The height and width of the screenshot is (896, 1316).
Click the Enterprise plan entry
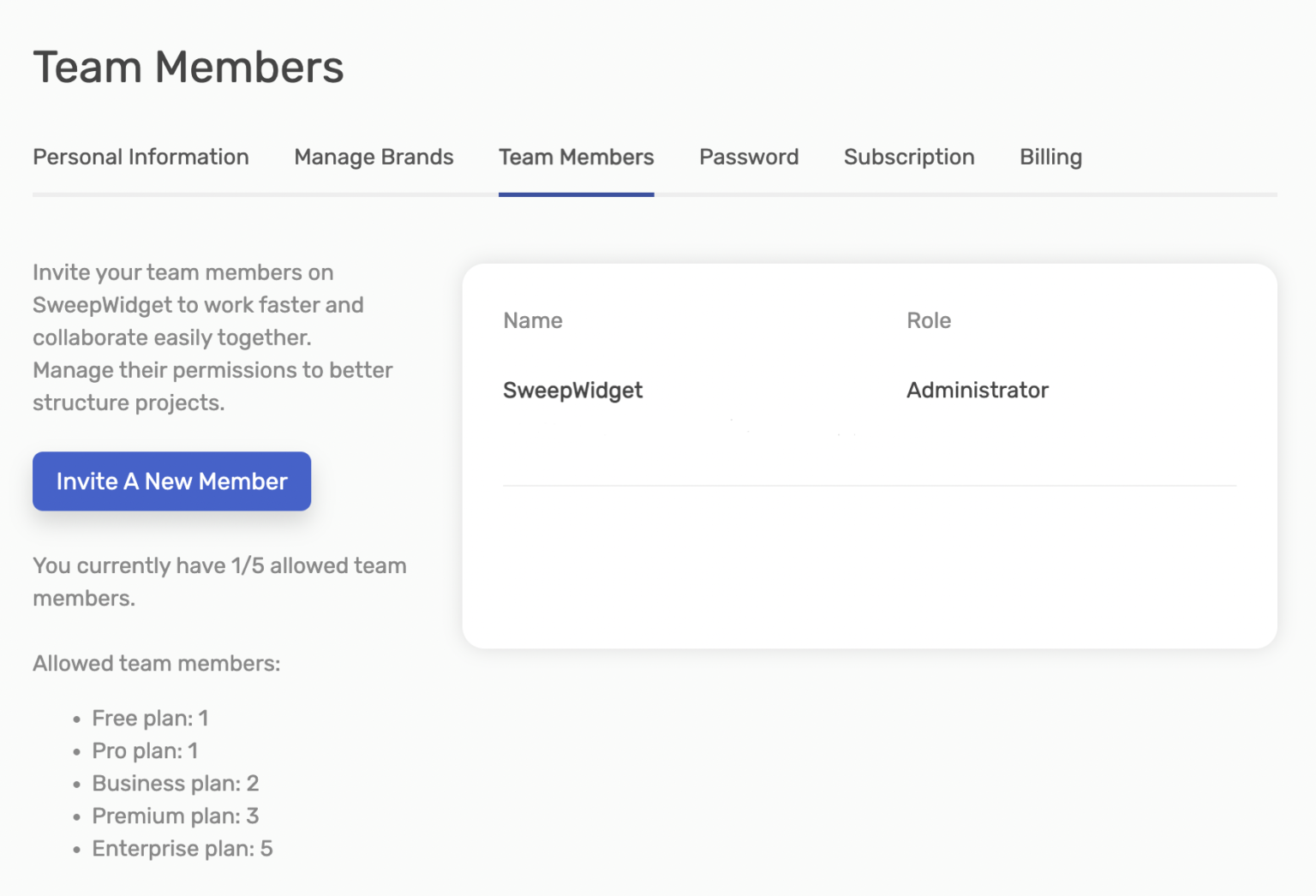182,848
